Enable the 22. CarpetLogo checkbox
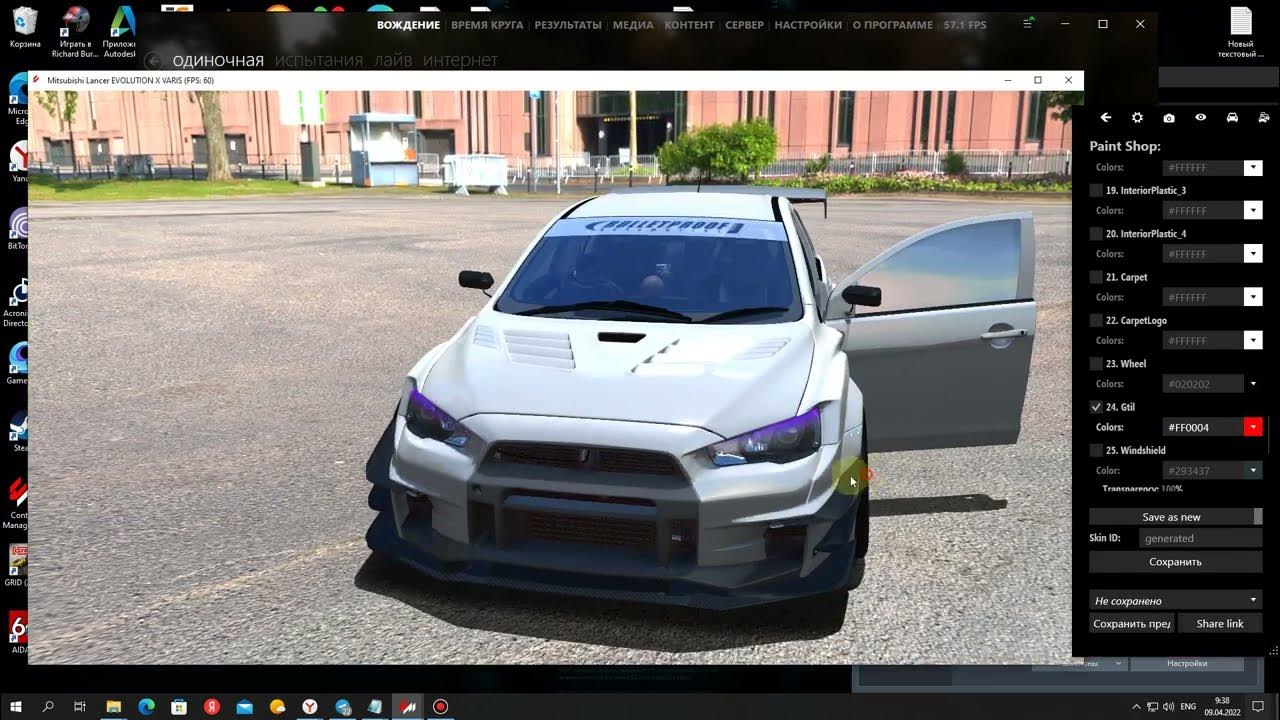Image resolution: width=1280 pixels, height=720 pixels. pos(1096,320)
